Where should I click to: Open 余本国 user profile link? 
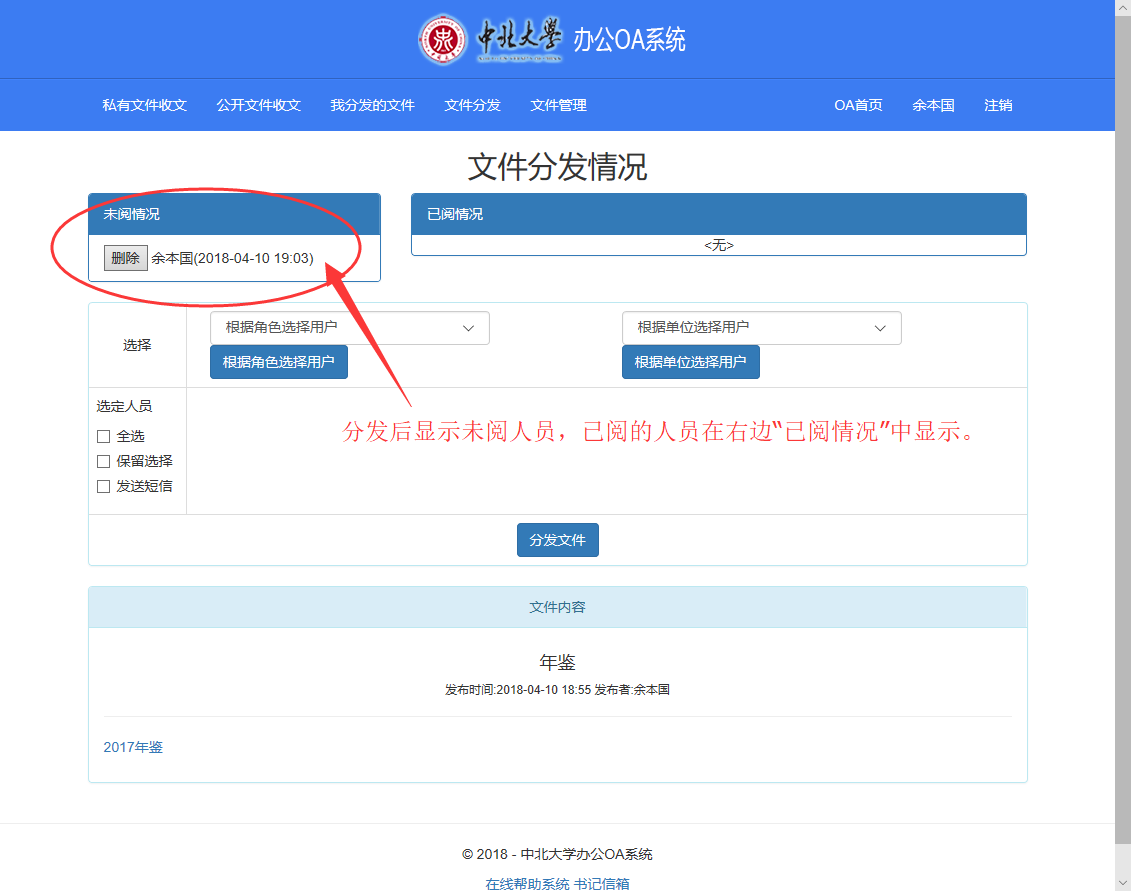tap(933, 105)
